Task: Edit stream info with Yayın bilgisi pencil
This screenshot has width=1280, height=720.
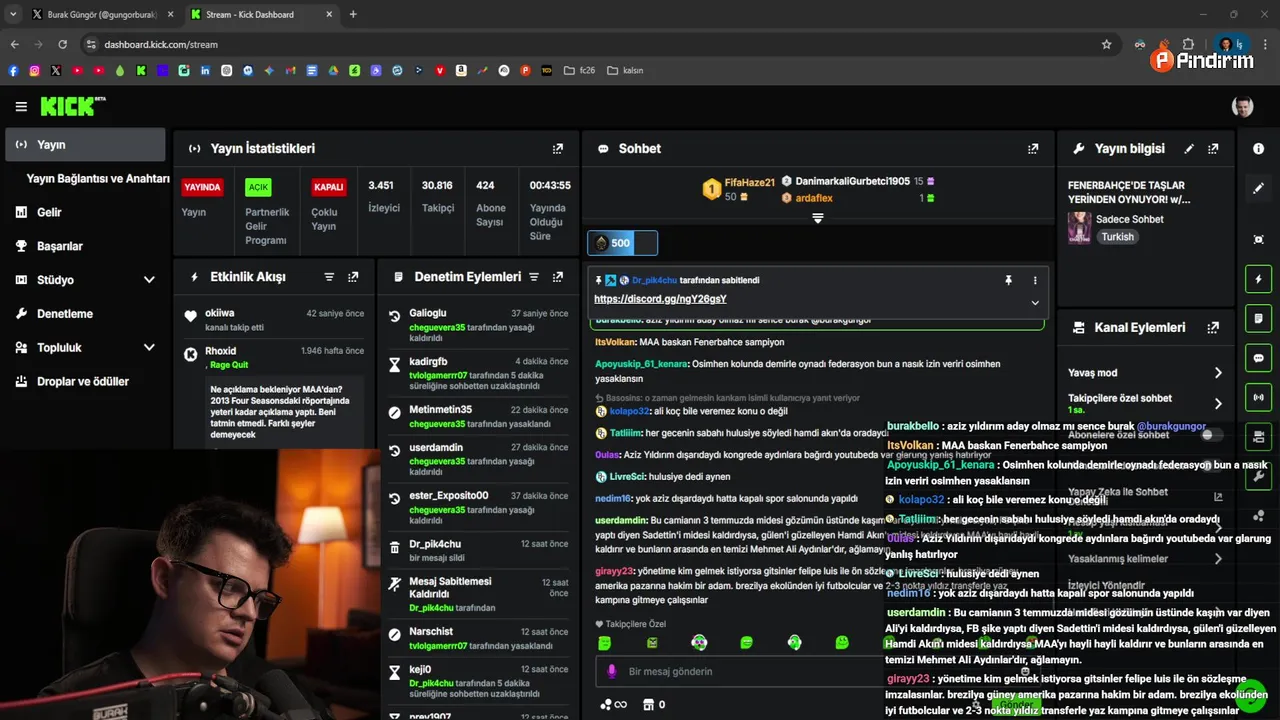Action: [x=1189, y=148]
